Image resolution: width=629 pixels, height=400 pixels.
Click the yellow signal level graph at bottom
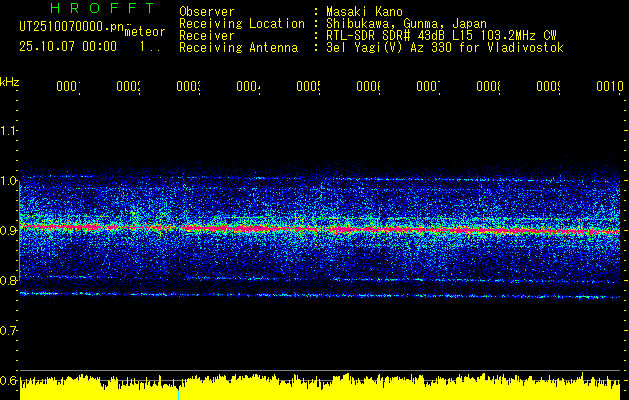click(320, 386)
